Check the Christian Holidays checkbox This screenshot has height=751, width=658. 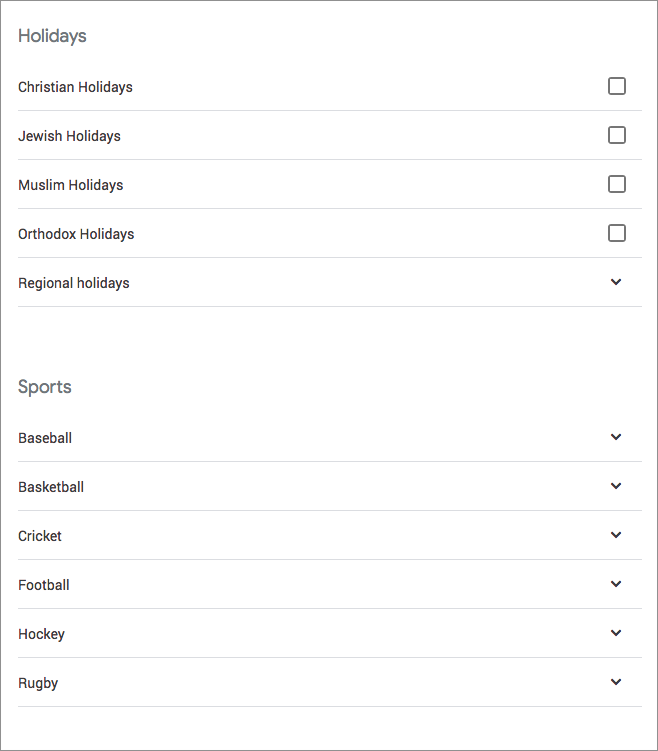point(616,86)
